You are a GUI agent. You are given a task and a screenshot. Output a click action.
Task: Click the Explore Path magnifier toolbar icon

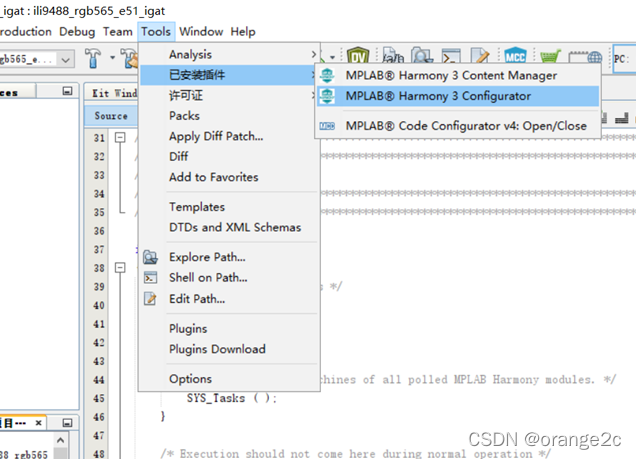pyautogui.click(x=422, y=56)
